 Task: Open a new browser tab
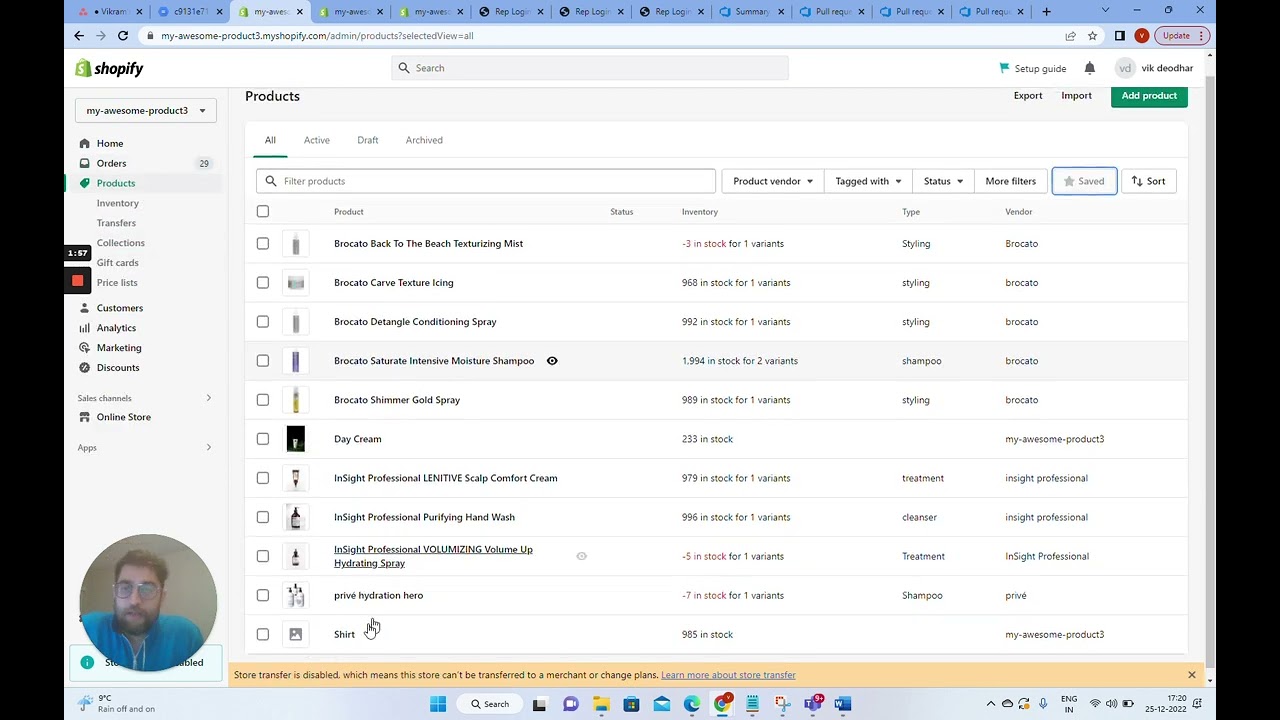tap(1047, 11)
